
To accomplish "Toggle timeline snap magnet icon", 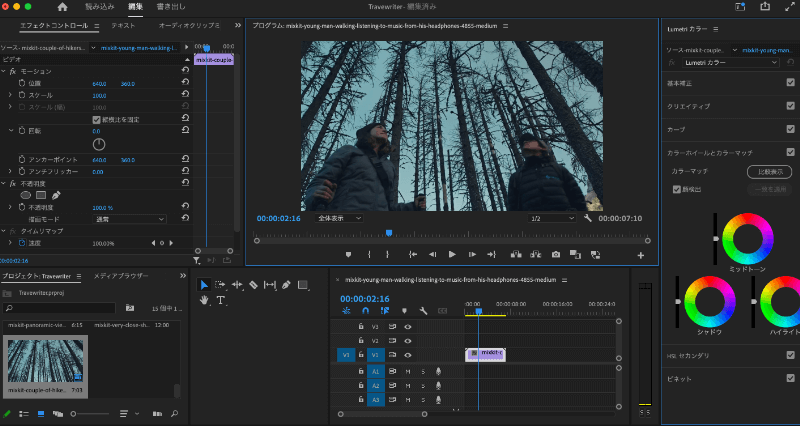I will point(365,311).
